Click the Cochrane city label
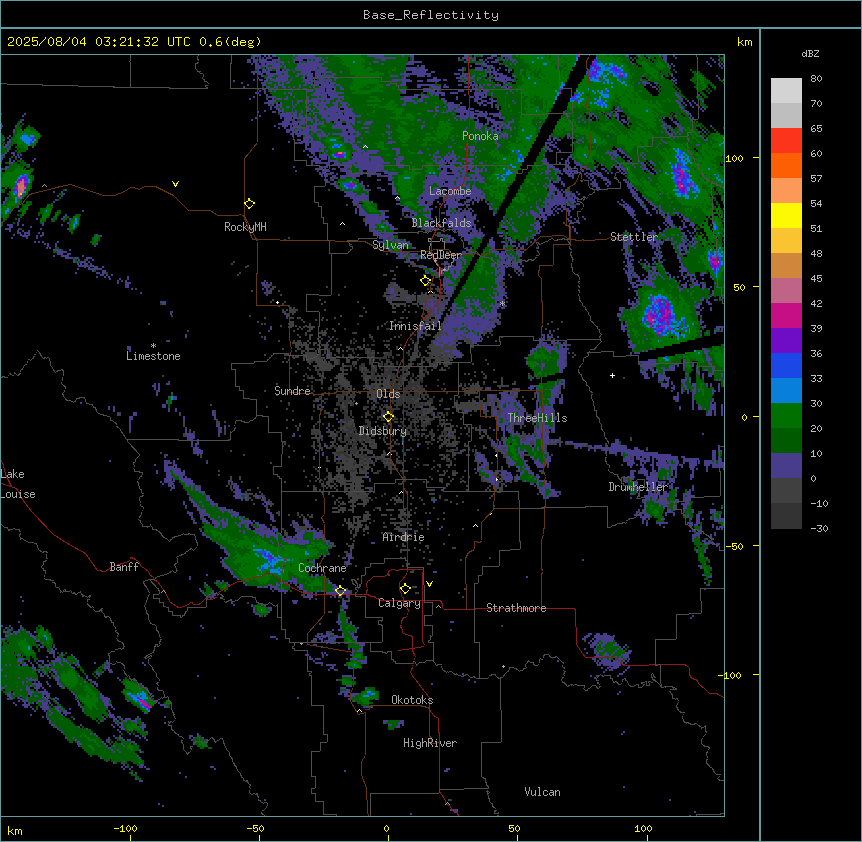The height and width of the screenshot is (842, 862). click(322, 568)
